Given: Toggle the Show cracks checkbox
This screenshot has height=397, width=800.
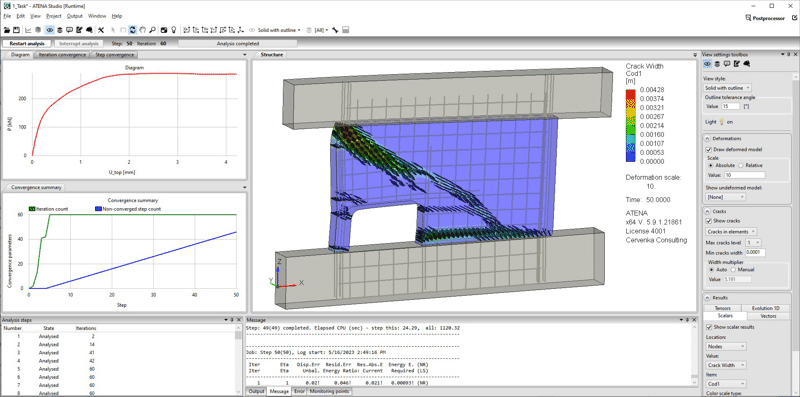Looking at the screenshot, I should [709, 221].
